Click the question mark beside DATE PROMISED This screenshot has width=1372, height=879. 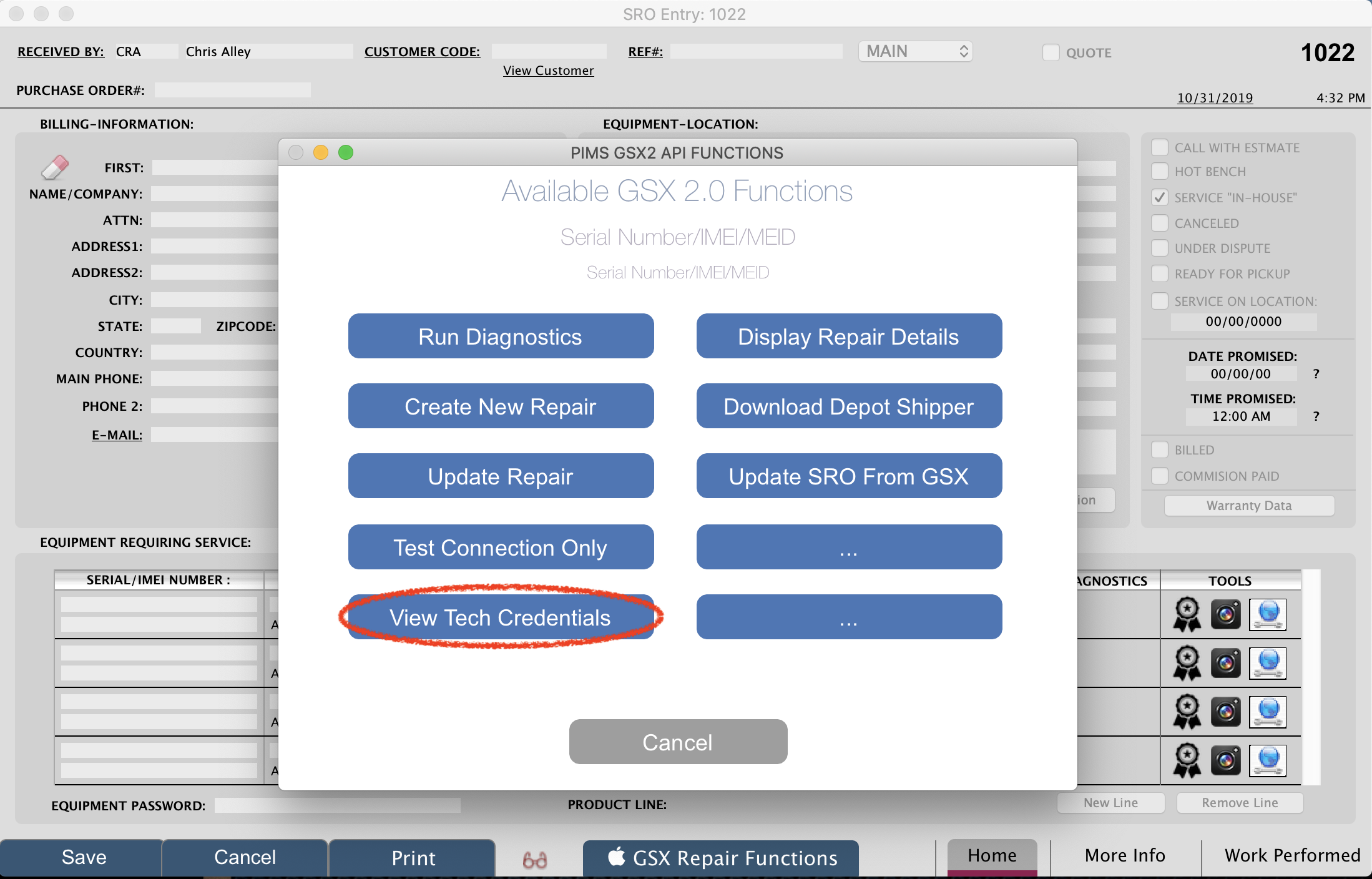tap(1316, 374)
